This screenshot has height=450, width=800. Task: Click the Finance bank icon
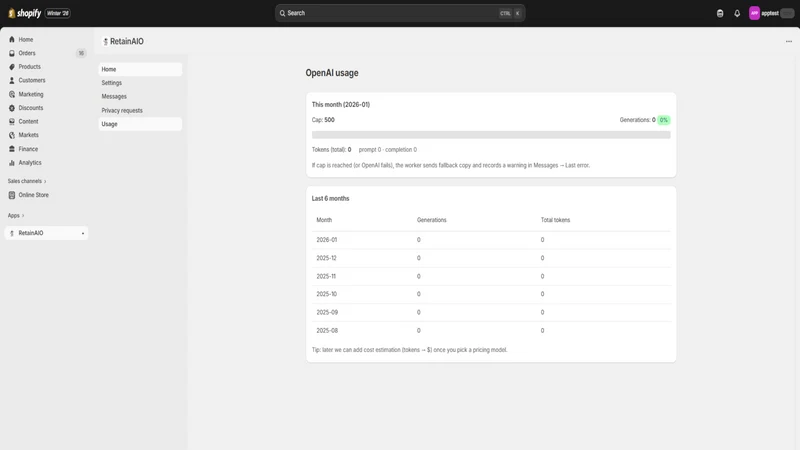tap(12, 149)
